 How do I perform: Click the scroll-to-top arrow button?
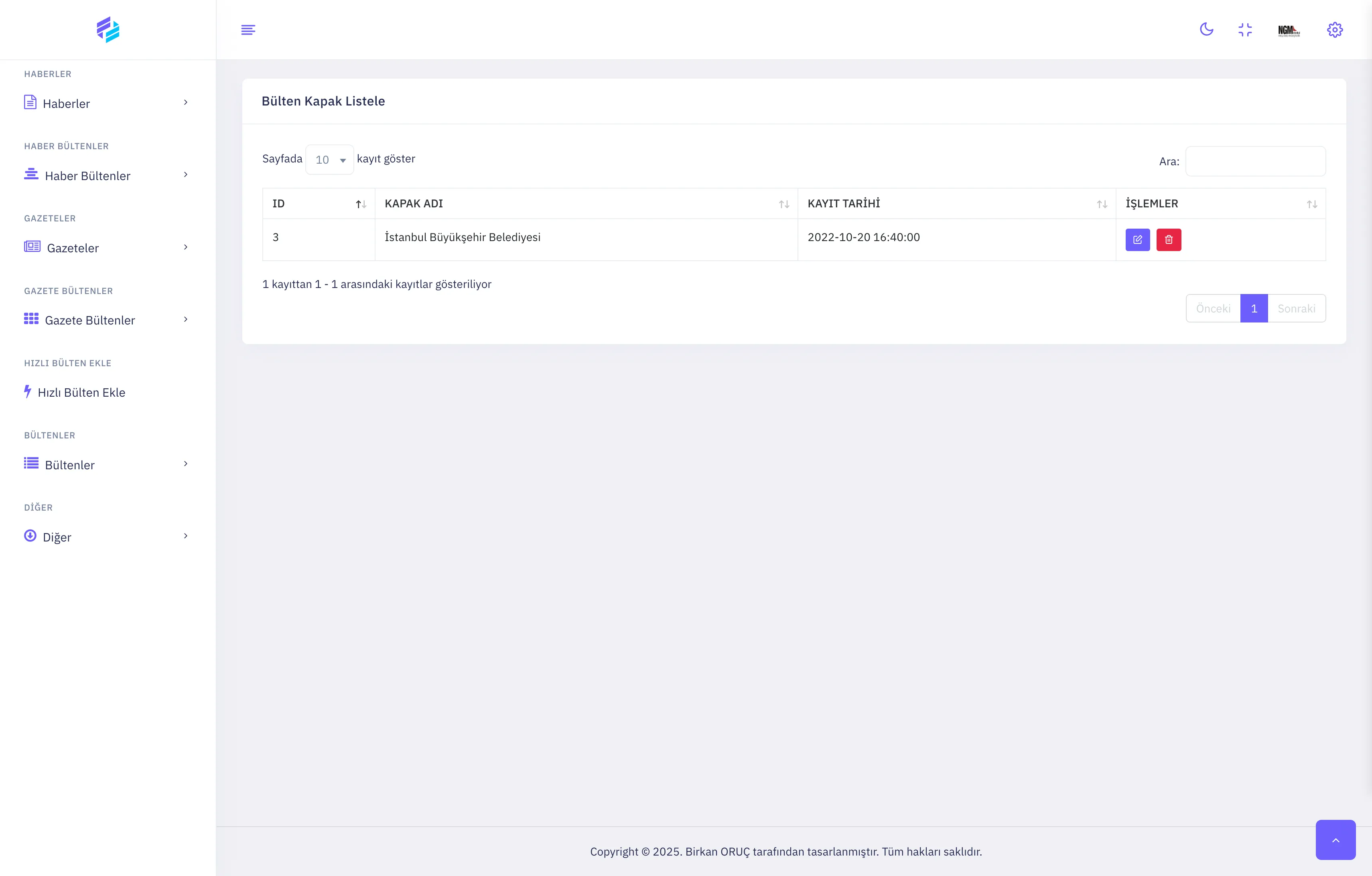1335,839
